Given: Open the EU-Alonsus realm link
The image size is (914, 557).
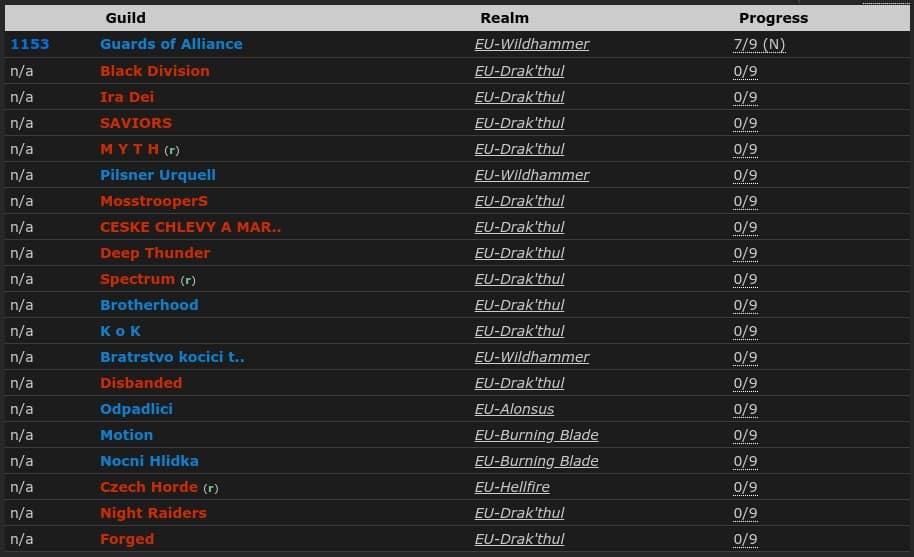Looking at the screenshot, I should (514, 410).
